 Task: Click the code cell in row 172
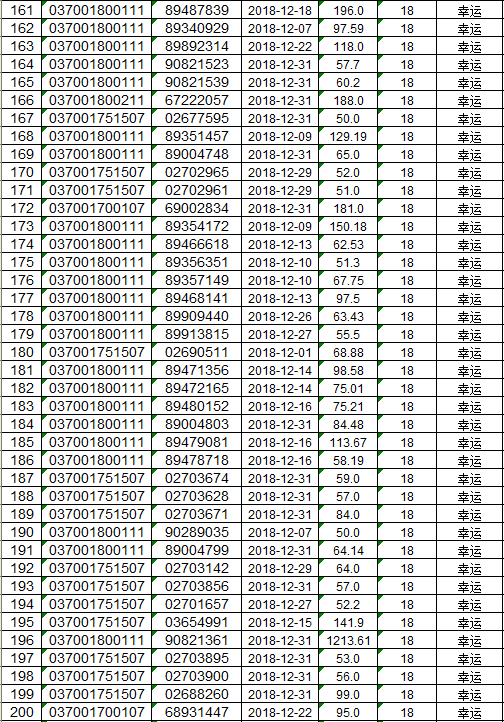tap(97, 208)
